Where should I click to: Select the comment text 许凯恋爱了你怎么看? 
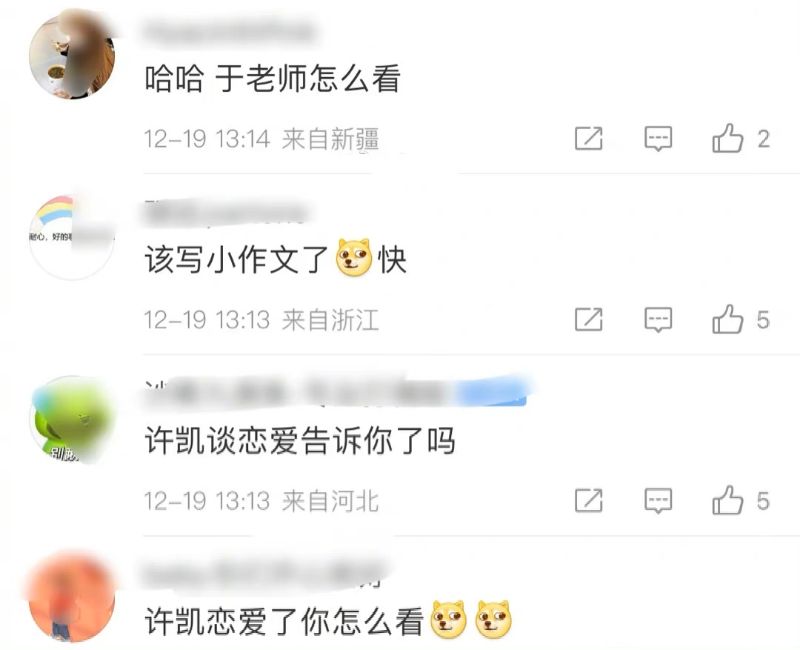click(x=285, y=621)
